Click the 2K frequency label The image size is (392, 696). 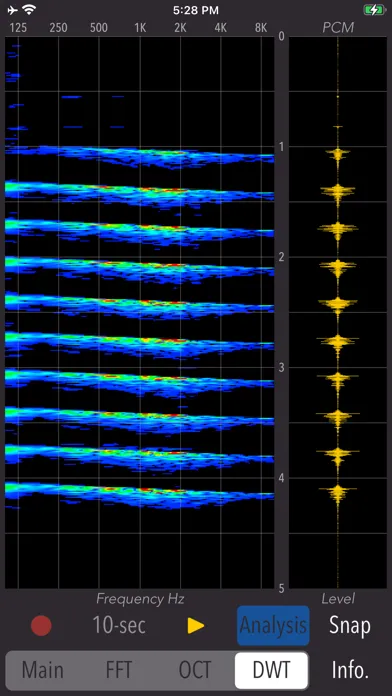click(180, 28)
